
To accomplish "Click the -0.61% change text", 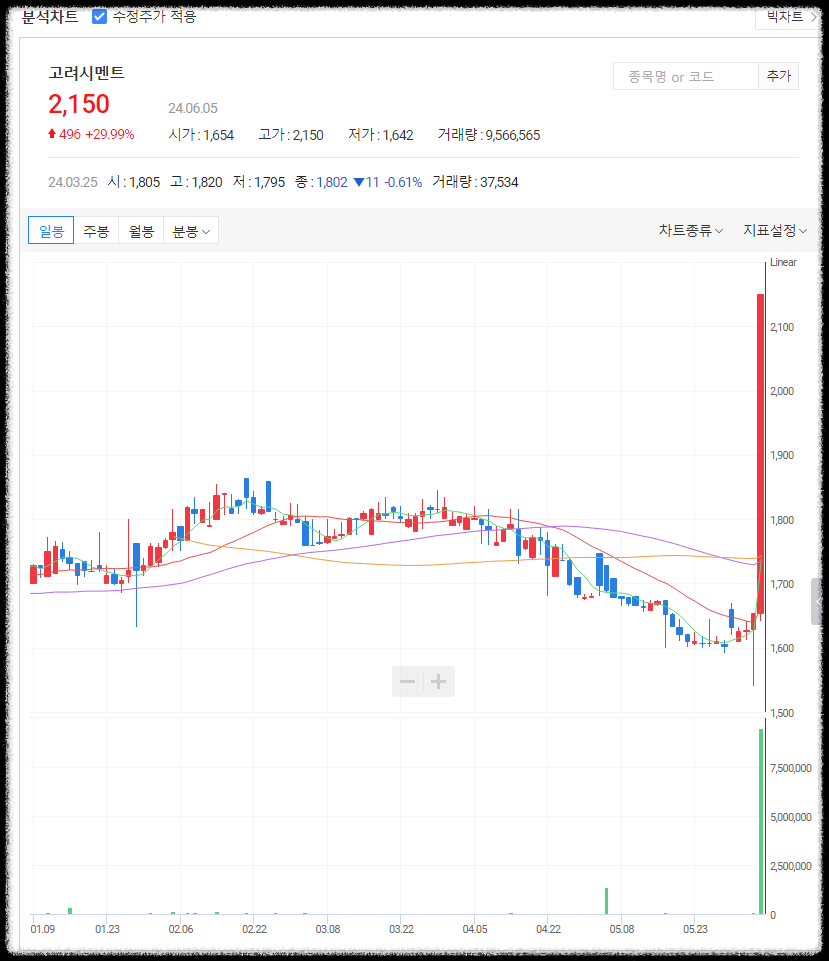I will coord(403,182).
